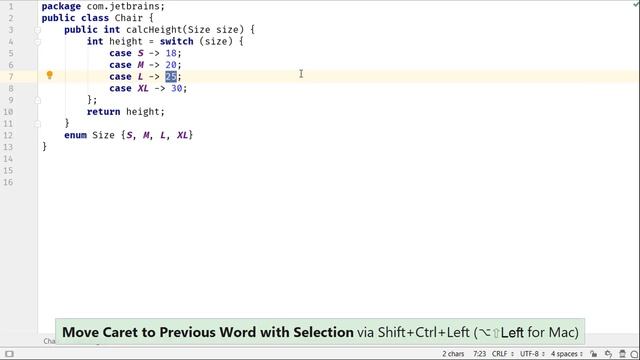Click the 'calcHeight' method name
Image resolution: width=640 pixels, height=360 pixels.
pos(154,30)
